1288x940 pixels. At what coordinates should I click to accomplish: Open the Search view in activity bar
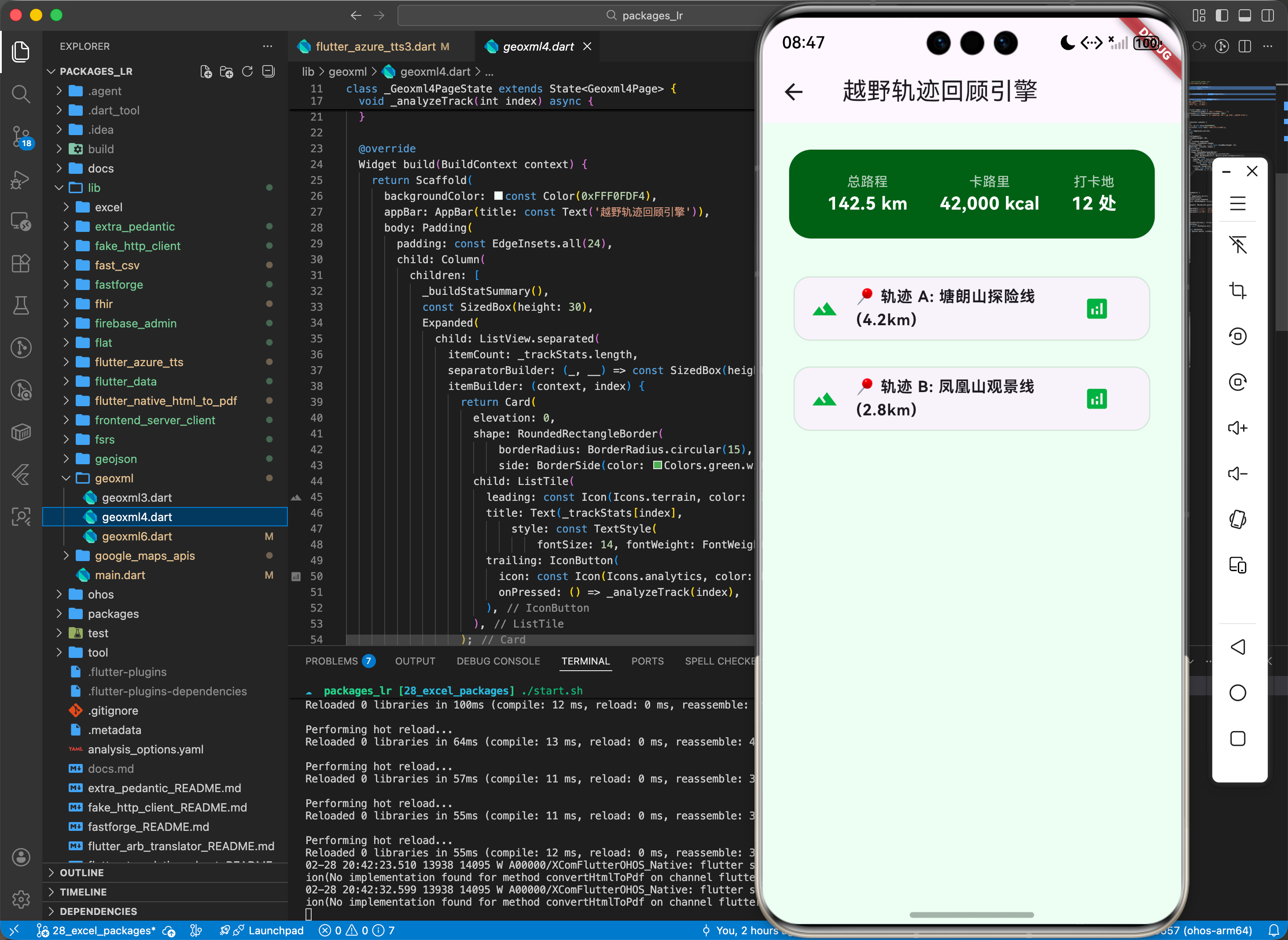click(21, 94)
